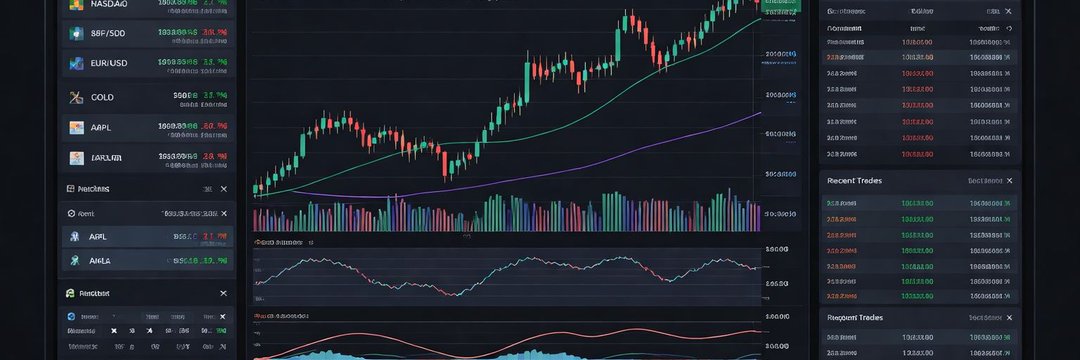This screenshot has height=360, width=1080.
Task: Click the GOLD instrument icon
Action: point(76,98)
